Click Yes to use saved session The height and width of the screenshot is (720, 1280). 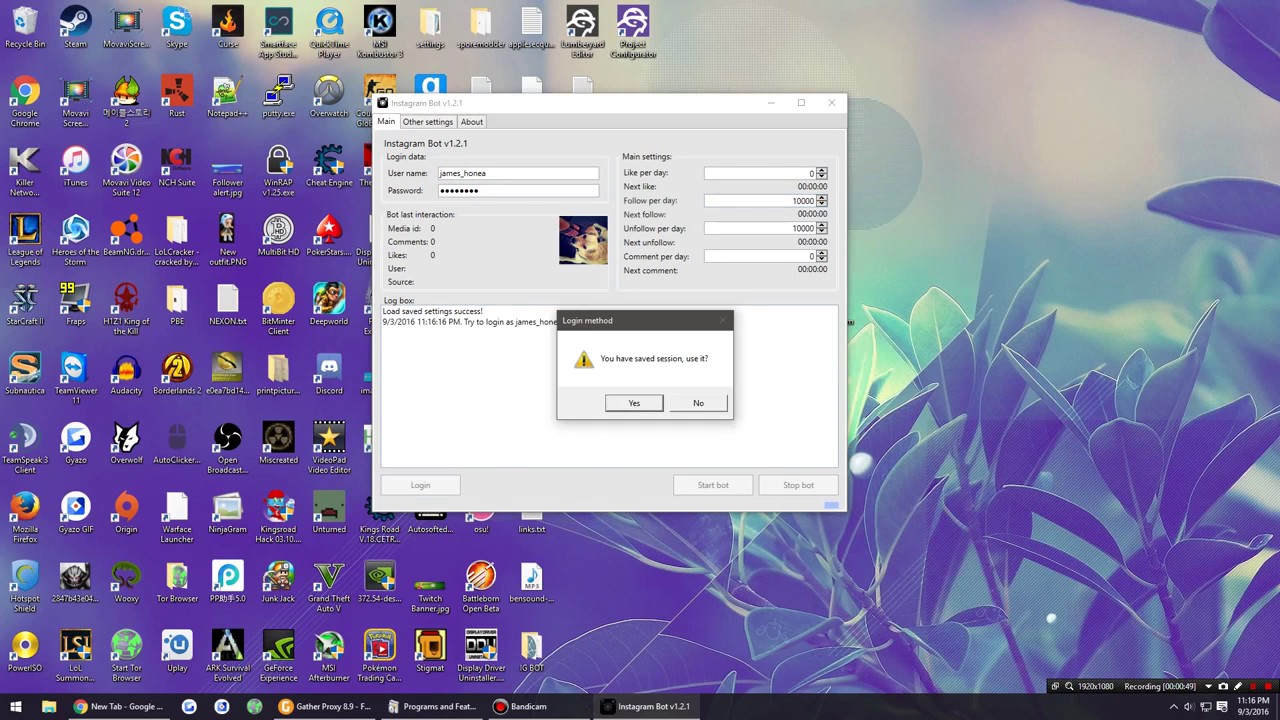click(x=634, y=403)
